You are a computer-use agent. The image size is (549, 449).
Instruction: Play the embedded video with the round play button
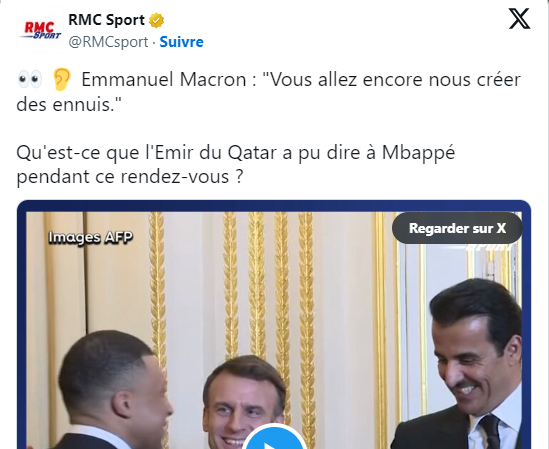[x=274, y=438]
